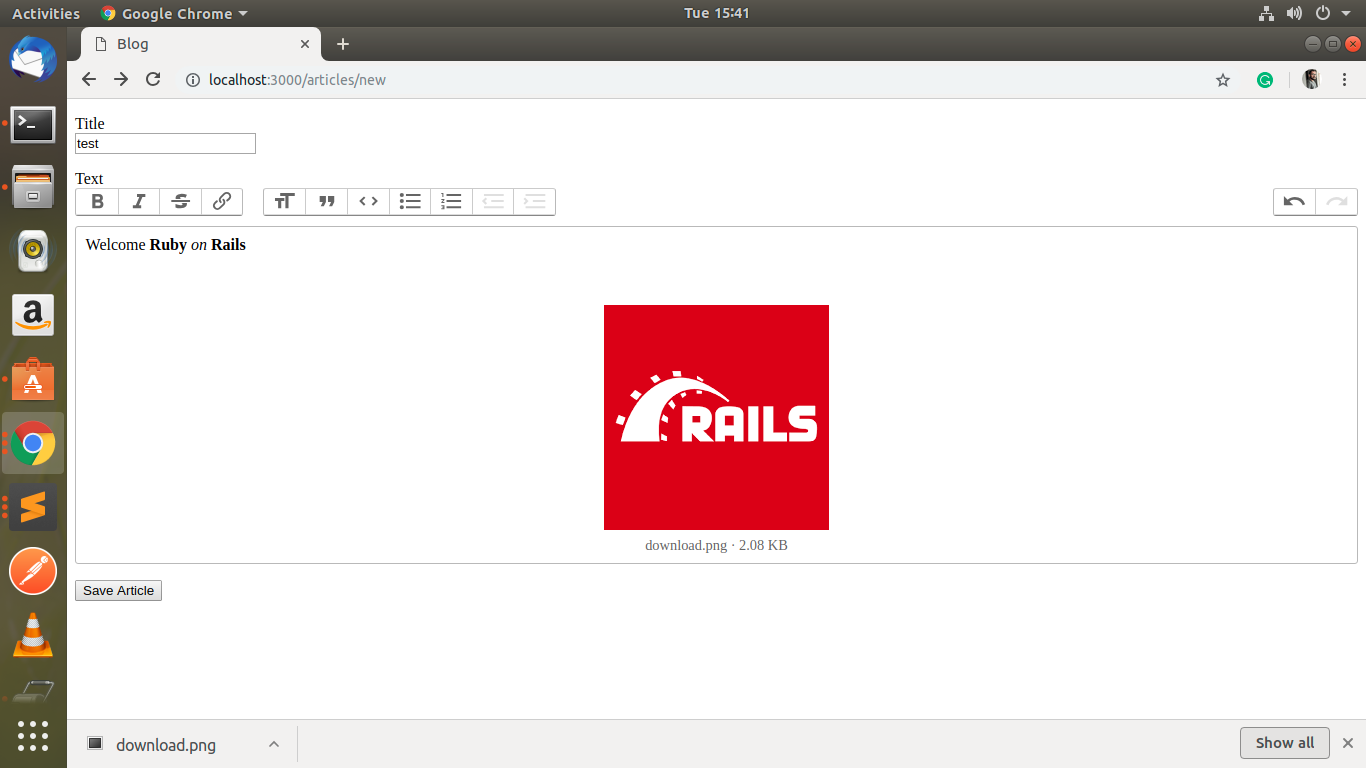The height and width of the screenshot is (768, 1366).
Task: Open Rhythmbox from the dock
Action: [x=33, y=251]
